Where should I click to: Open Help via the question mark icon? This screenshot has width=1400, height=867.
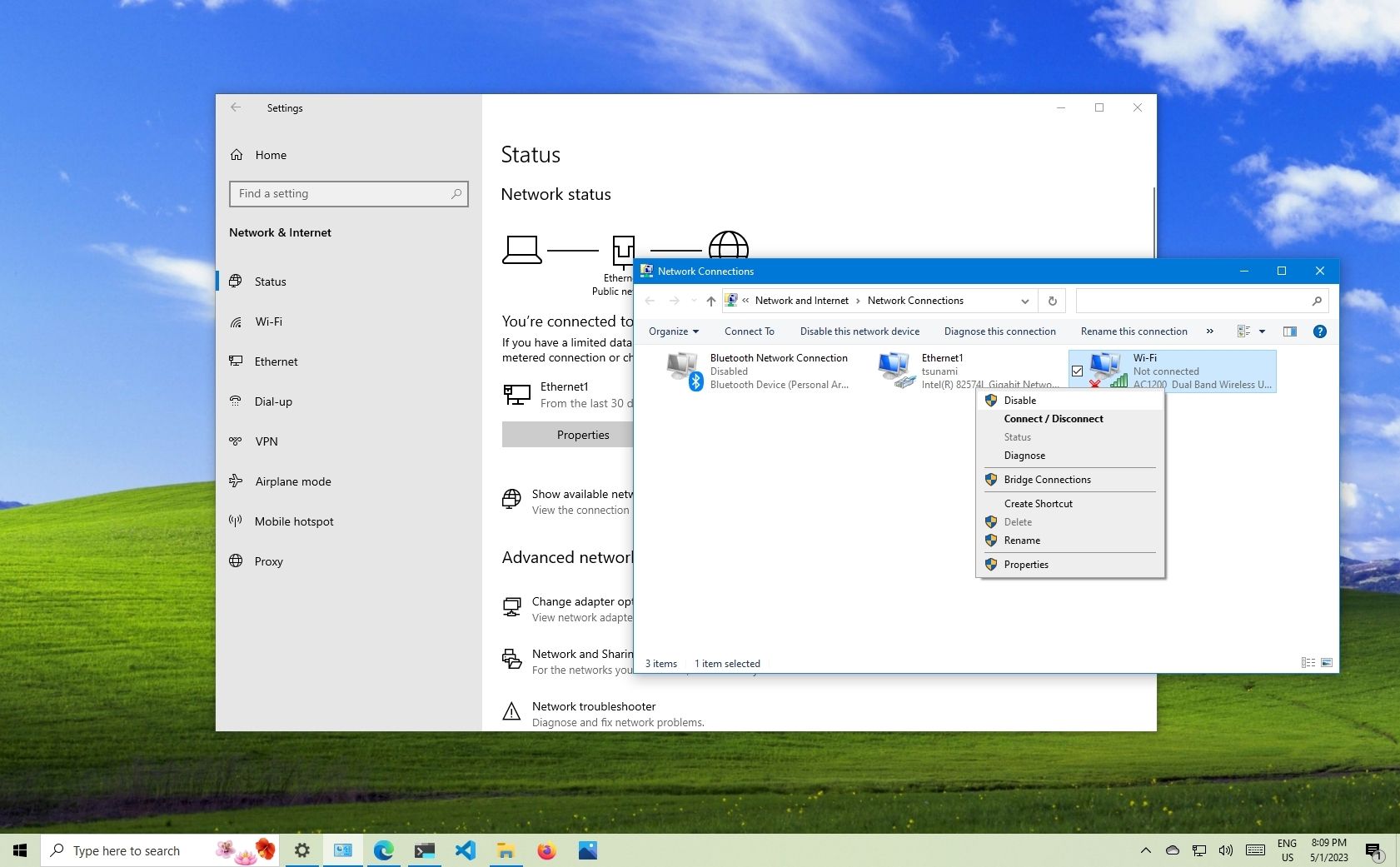1320,331
